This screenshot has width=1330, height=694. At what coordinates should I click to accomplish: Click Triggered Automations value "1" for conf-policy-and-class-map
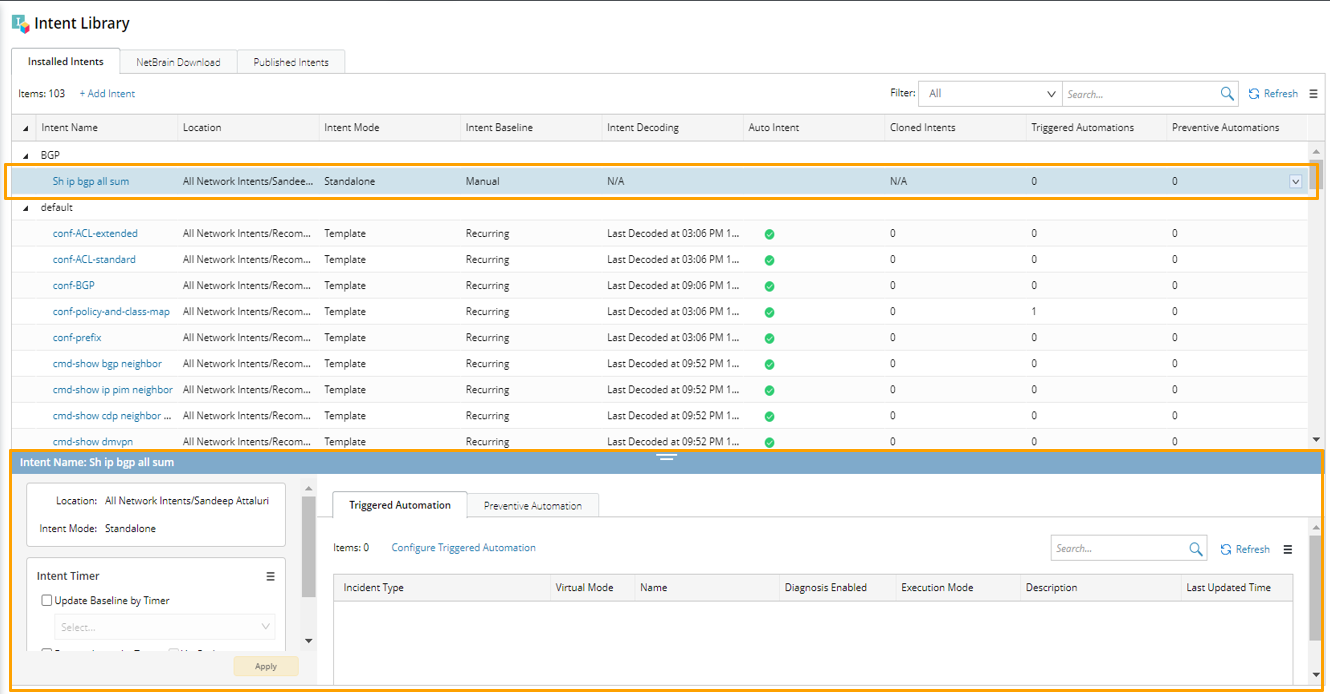1034,312
